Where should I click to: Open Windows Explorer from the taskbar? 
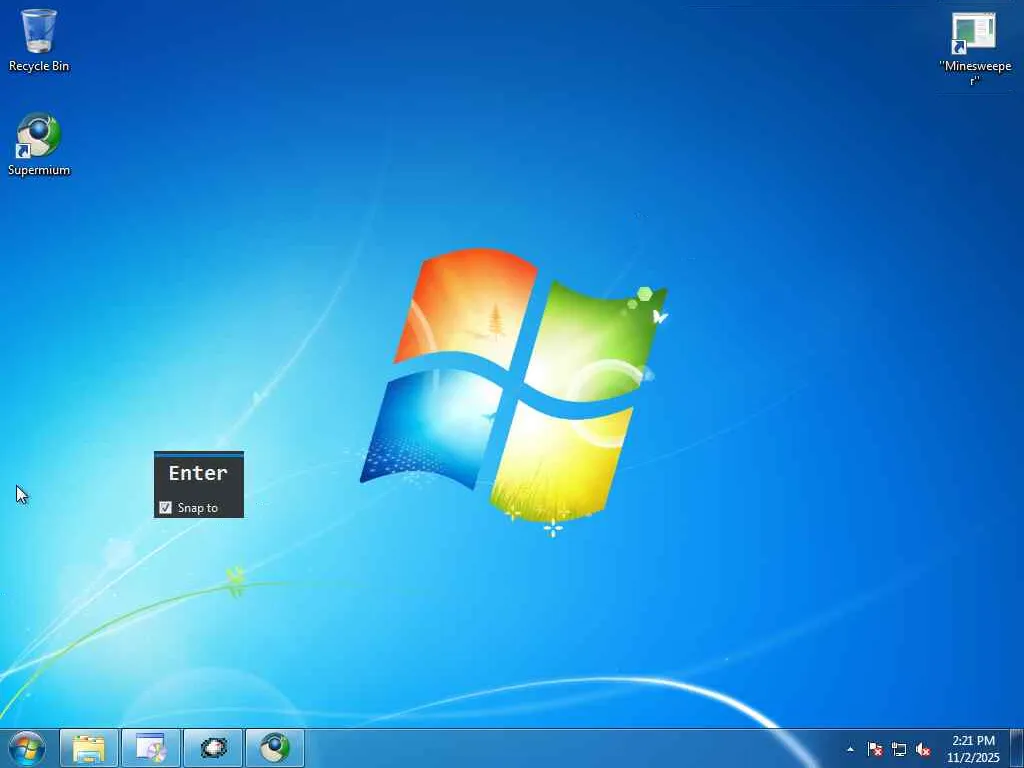coord(89,748)
